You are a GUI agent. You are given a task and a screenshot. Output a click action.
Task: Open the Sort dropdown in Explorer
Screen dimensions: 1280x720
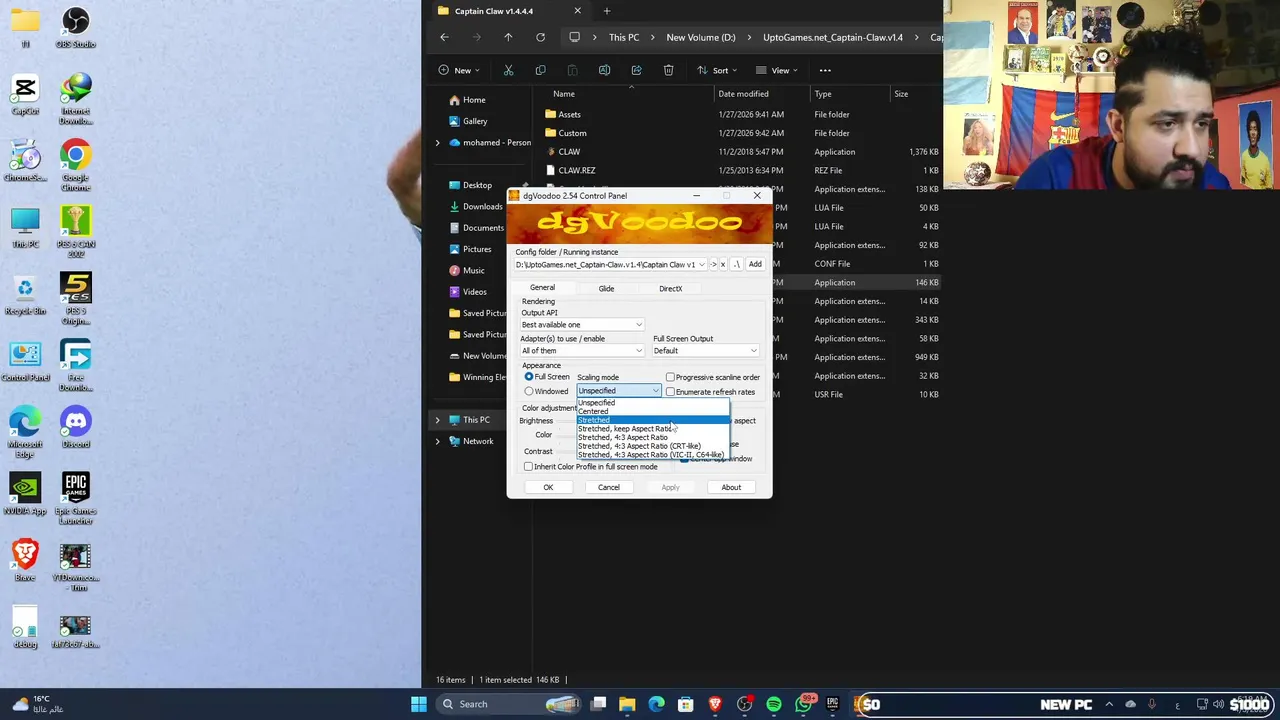pyautogui.click(x=716, y=70)
